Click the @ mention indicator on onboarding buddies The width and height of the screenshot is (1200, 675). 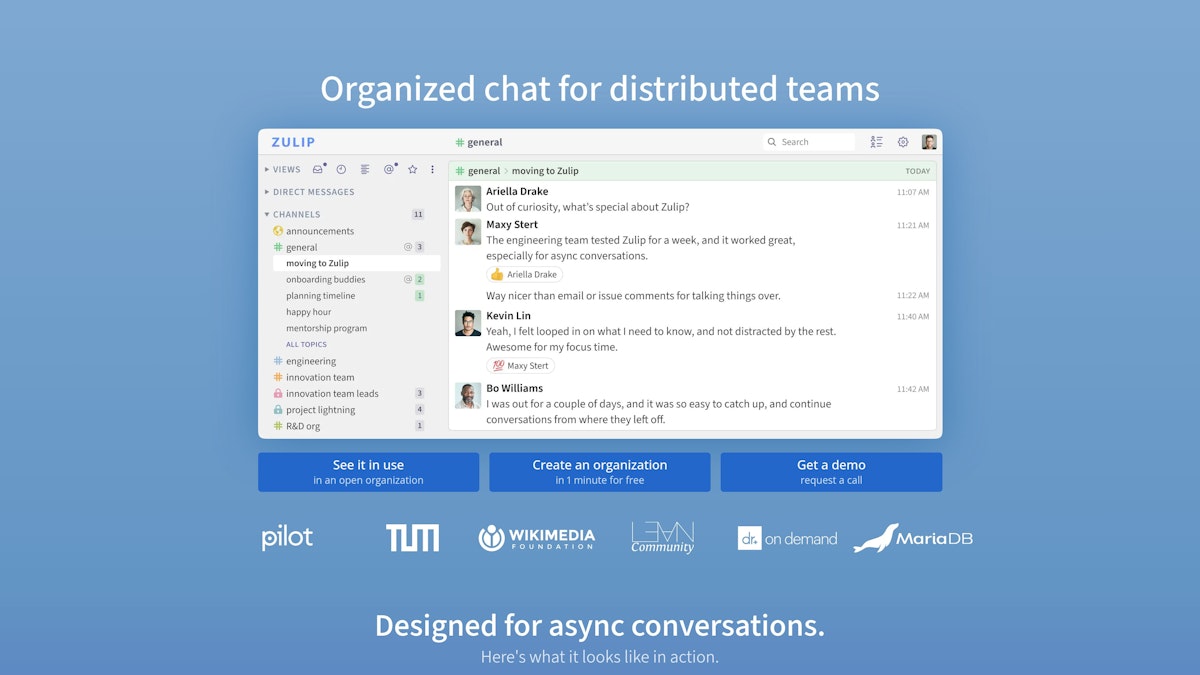tap(408, 280)
